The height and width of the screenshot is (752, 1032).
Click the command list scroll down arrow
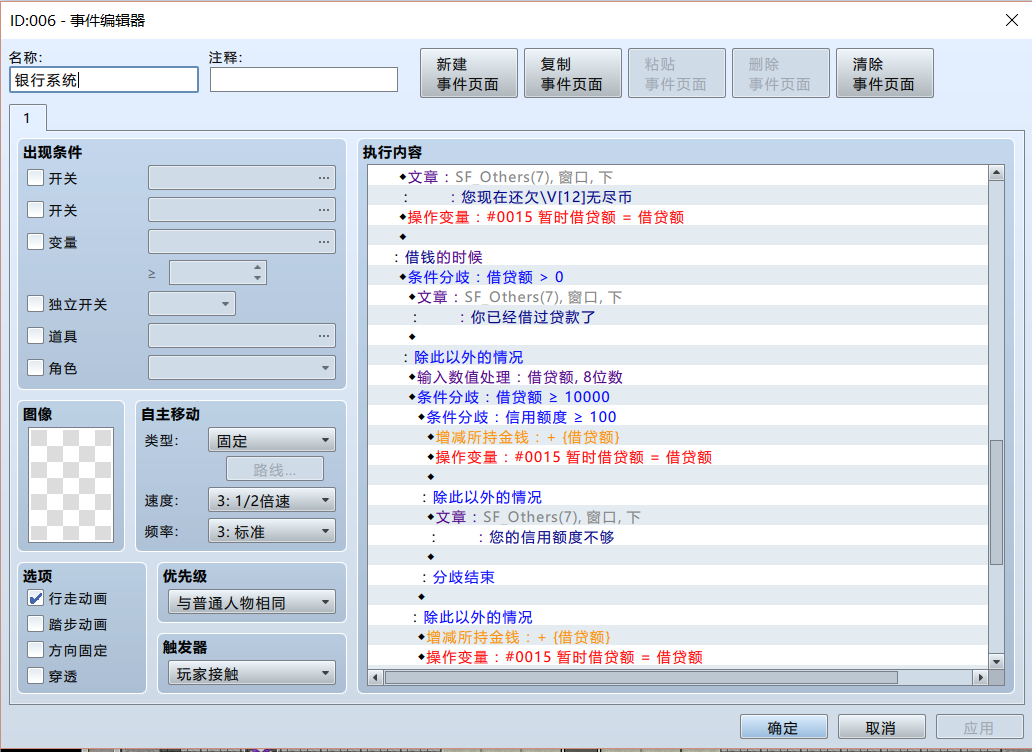996,661
